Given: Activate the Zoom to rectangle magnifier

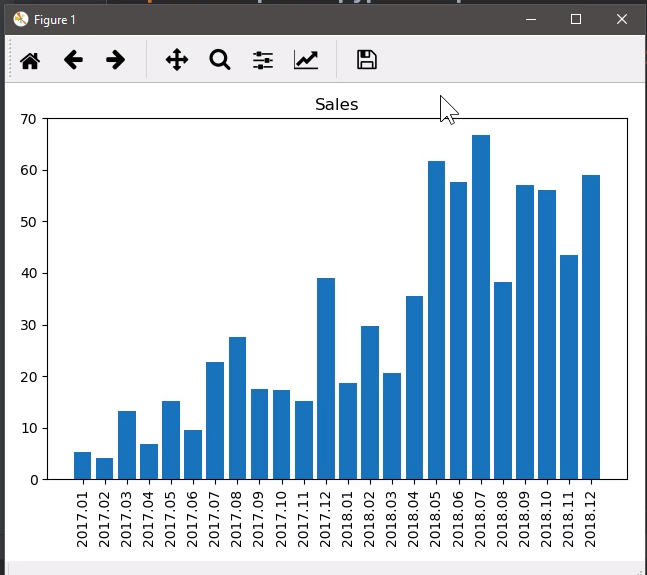Looking at the screenshot, I should (x=220, y=60).
